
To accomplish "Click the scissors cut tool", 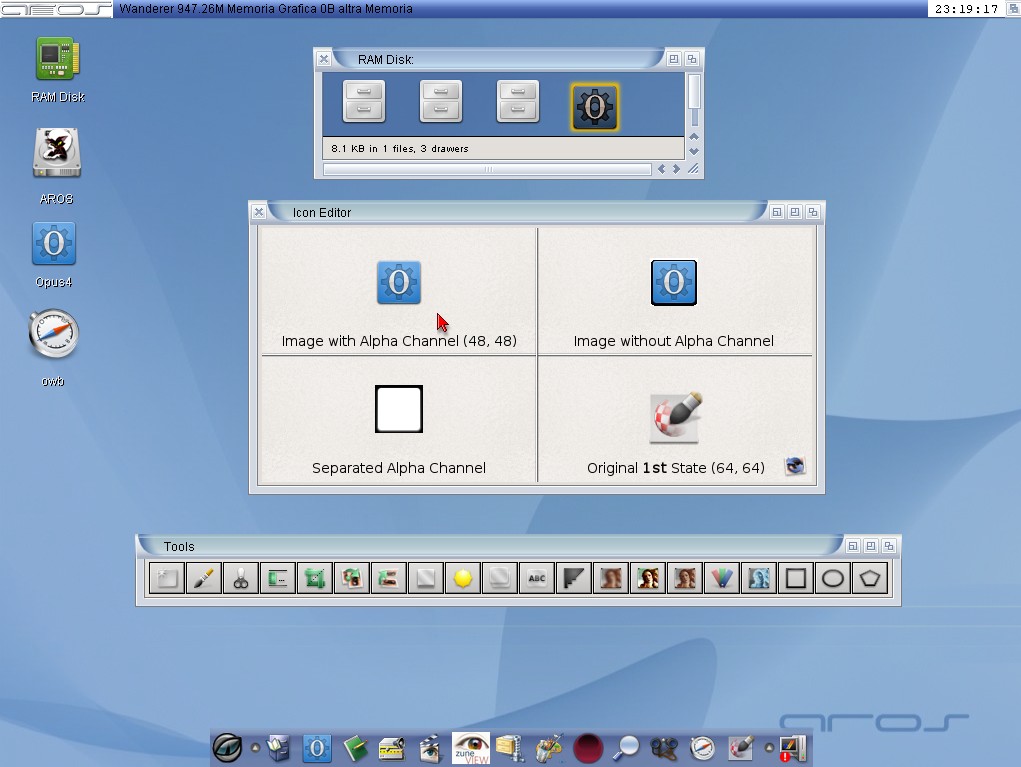I will [x=241, y=578].
